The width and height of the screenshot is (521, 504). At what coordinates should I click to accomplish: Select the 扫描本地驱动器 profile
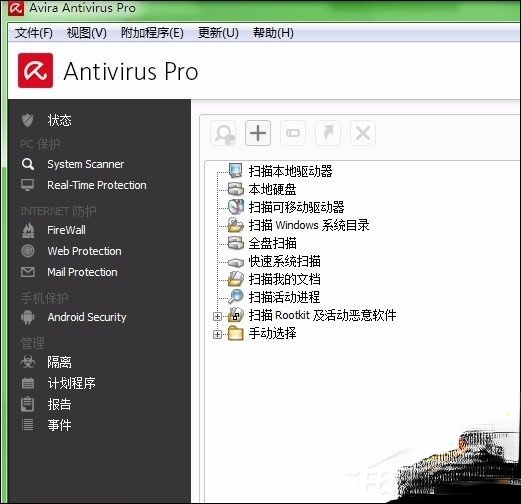coord(291,171)
